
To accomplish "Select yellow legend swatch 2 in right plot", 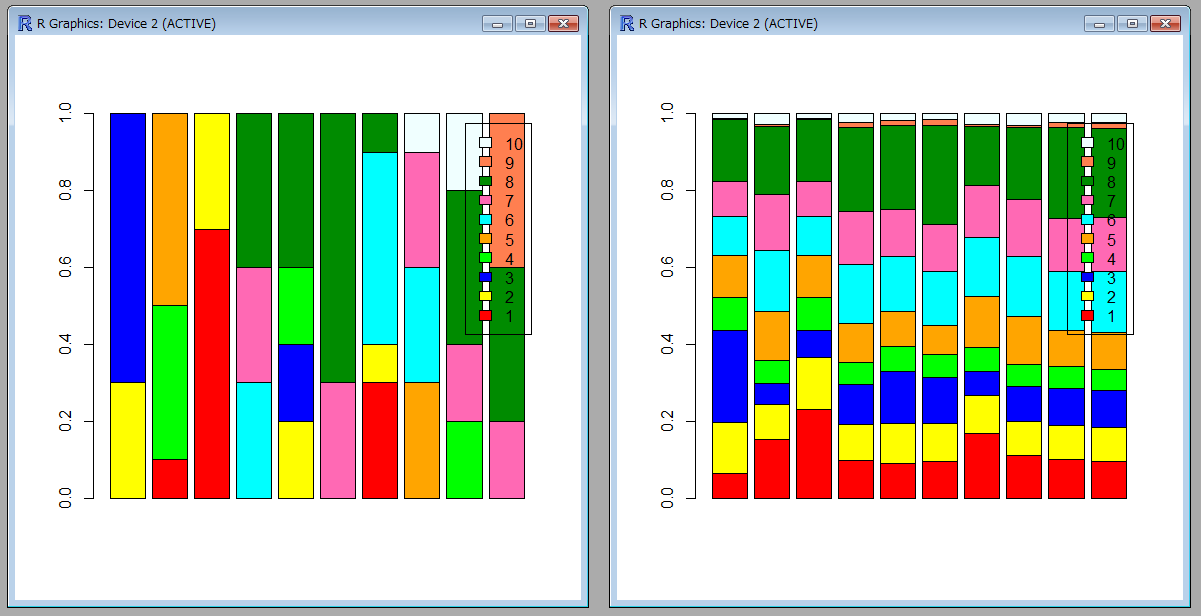I will click(x=1087, y=297).
